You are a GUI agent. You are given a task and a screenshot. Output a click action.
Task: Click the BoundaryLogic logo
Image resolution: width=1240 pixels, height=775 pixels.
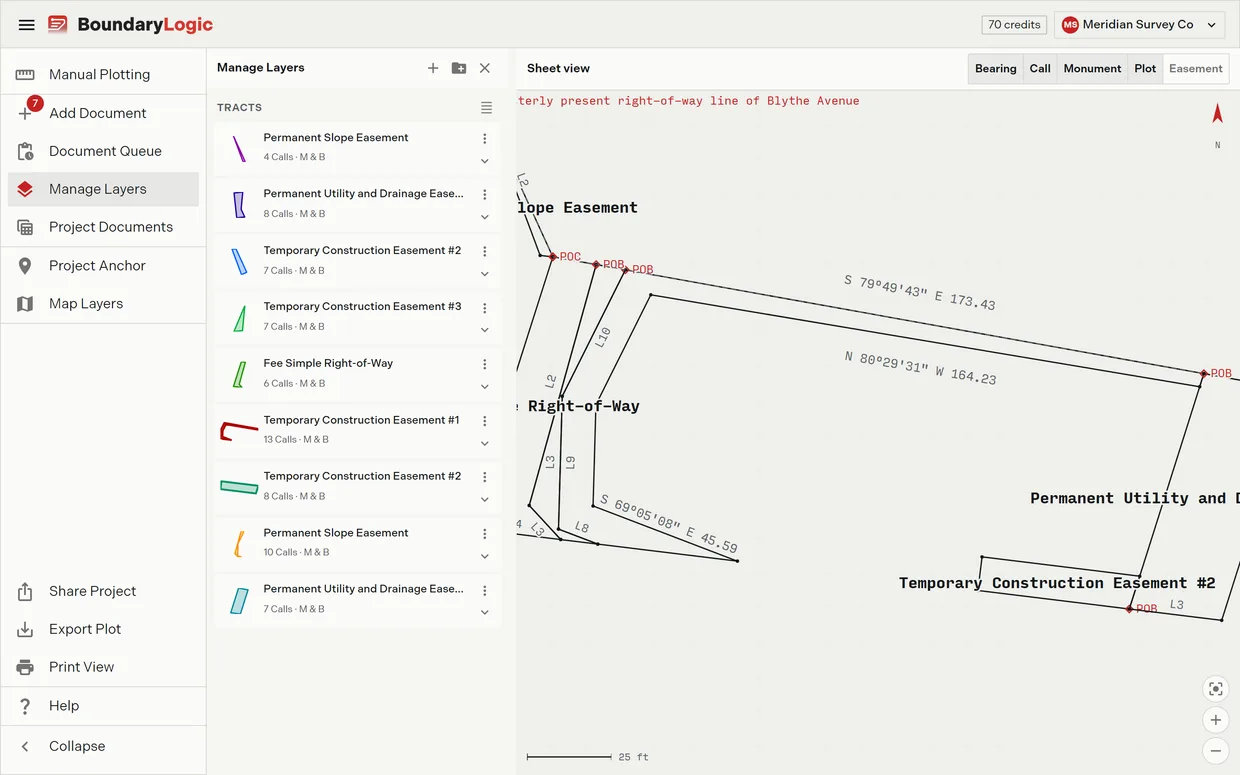click(130, 25)
